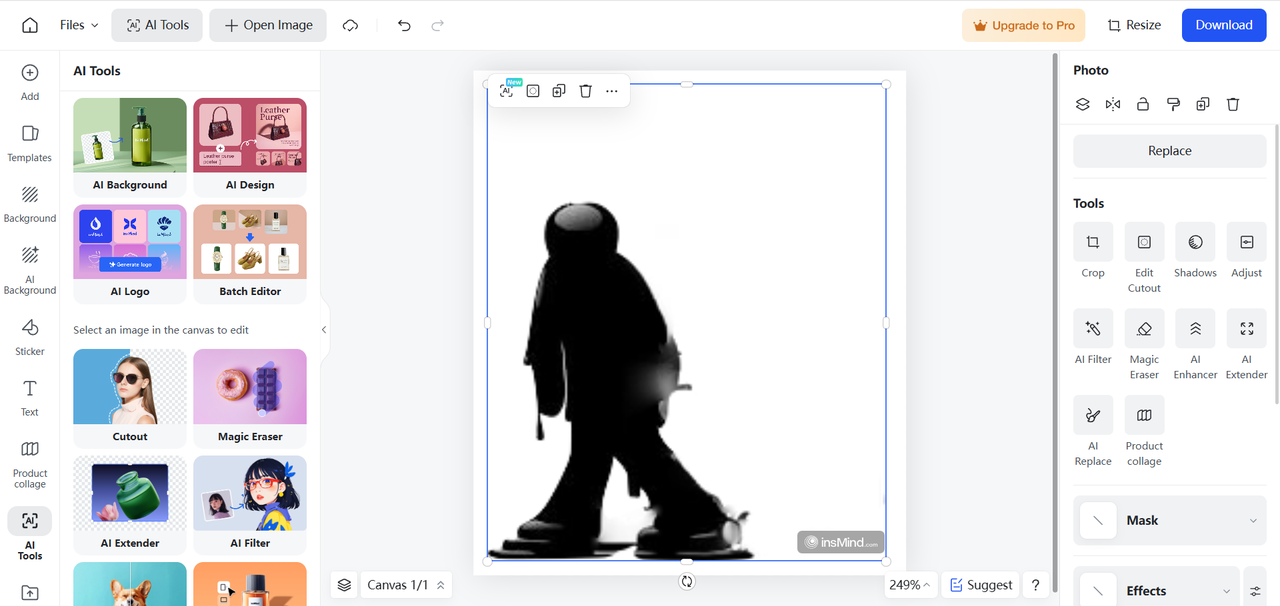Image resolution: width=1280 pixels, height=606 pixels.
Task: Open the Product collage sidebar tab
Action: pos(30,464)
